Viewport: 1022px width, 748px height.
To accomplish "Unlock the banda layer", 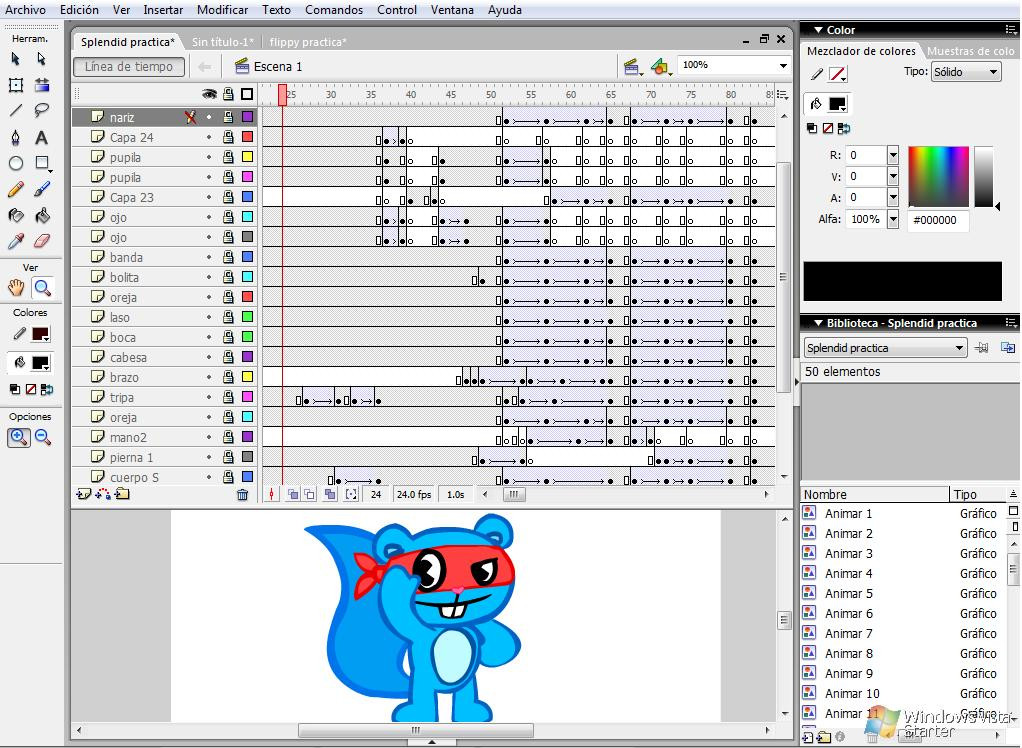I will (228, 257).
